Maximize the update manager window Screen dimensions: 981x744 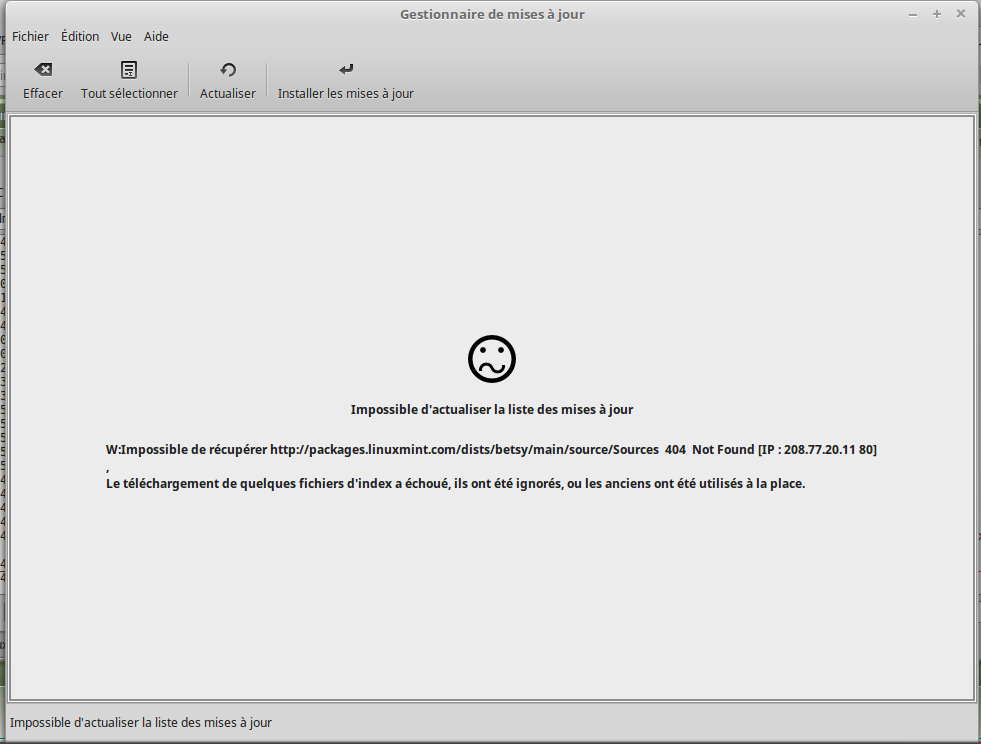[937, 14]
